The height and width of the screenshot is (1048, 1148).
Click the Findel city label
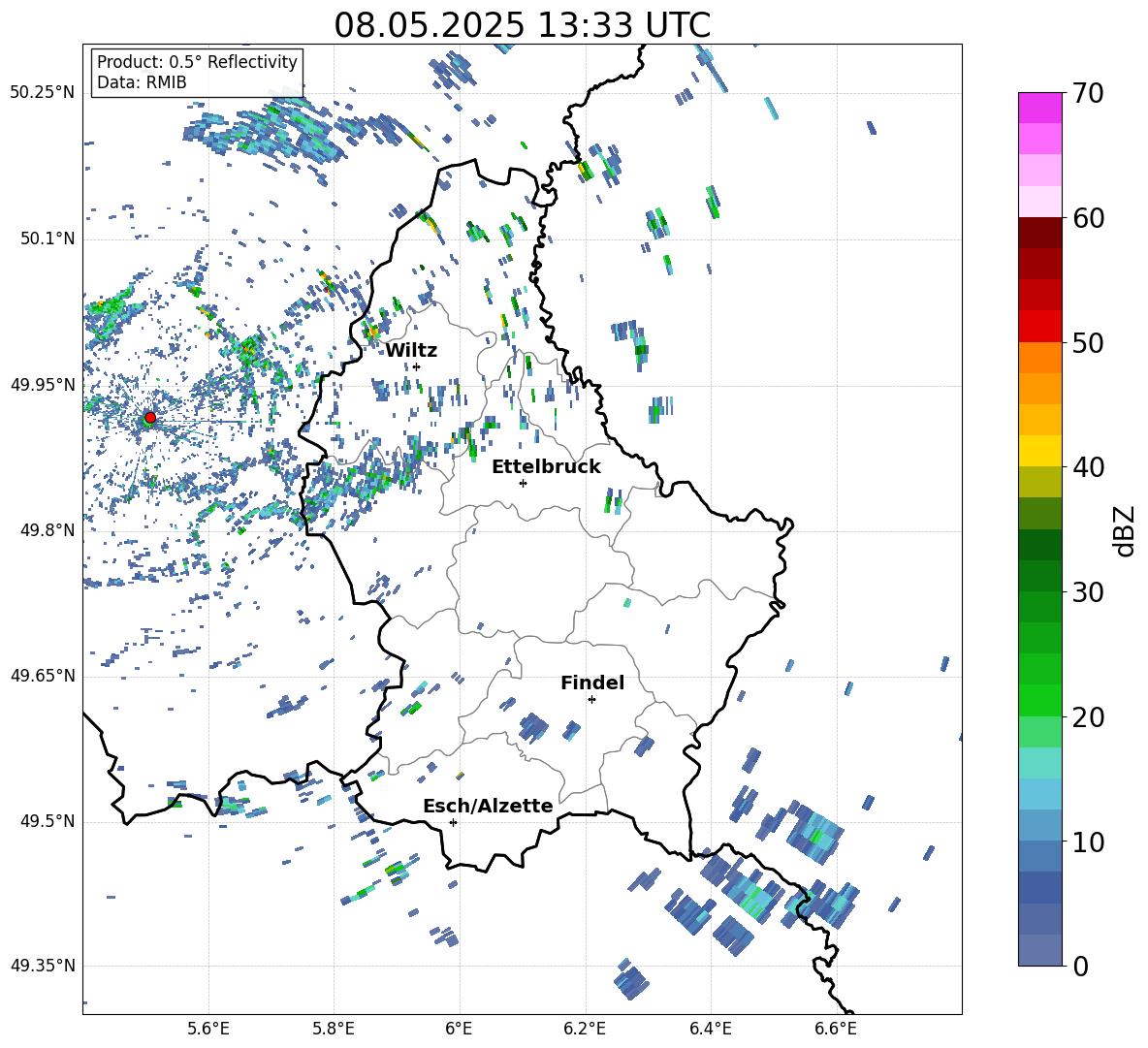point(592,683)
